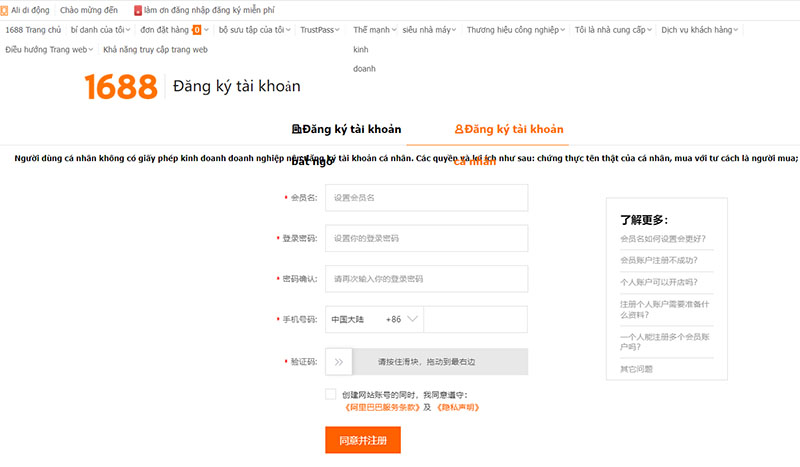Click the slider double-arrow handle

(x=339, y=362)
